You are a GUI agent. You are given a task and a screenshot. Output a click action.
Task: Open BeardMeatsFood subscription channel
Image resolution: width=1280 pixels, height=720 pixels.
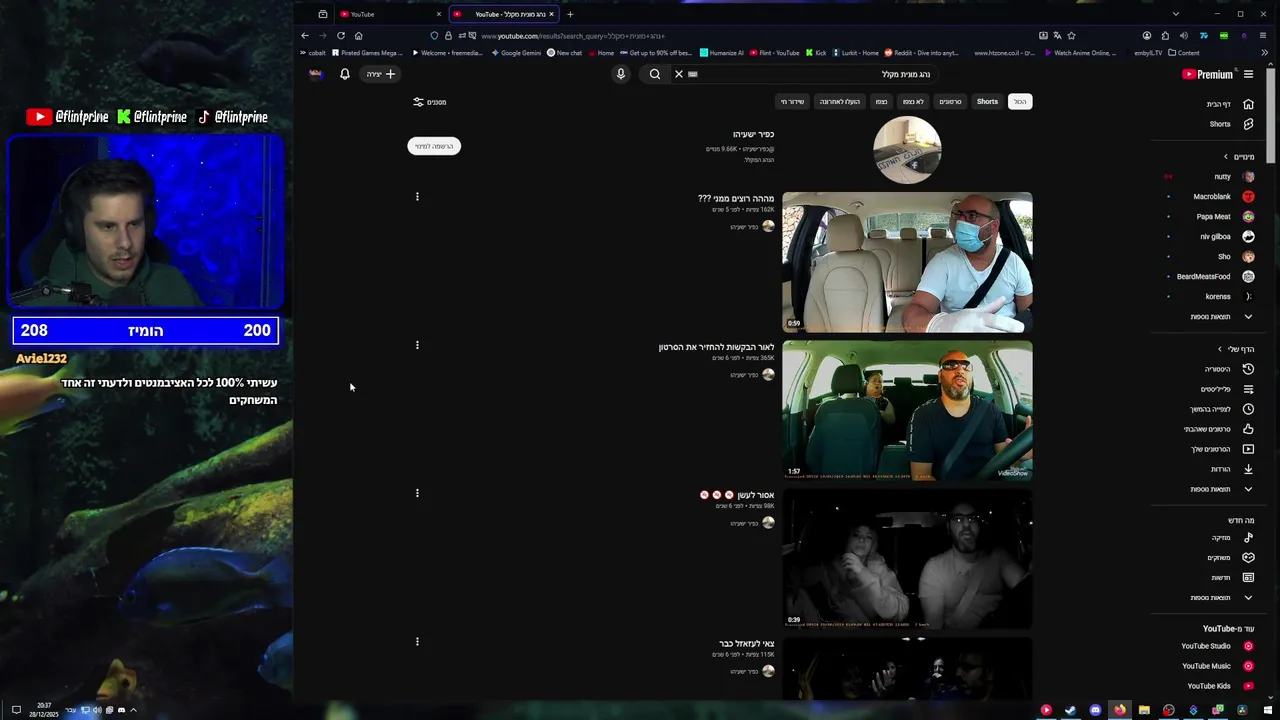click(x=1215, y=277)
